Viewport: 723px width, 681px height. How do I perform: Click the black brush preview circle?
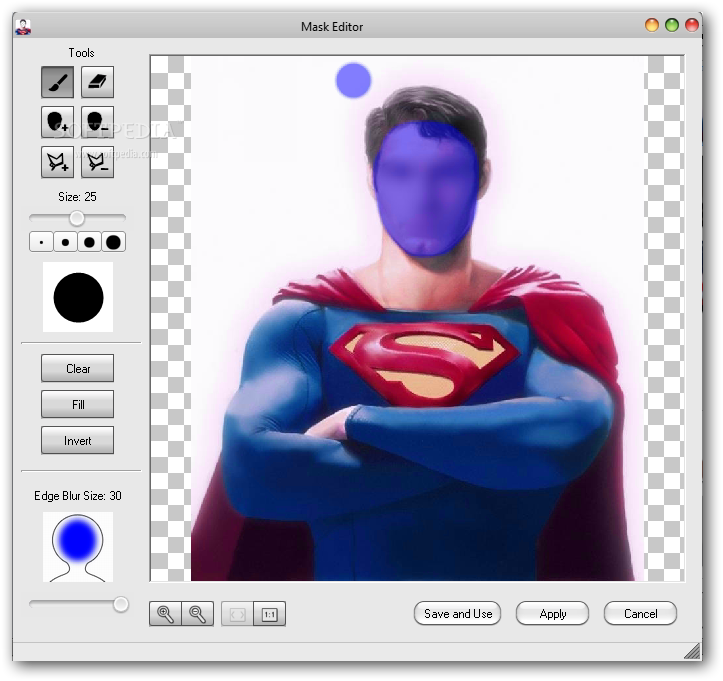click(x=78, y=297)
